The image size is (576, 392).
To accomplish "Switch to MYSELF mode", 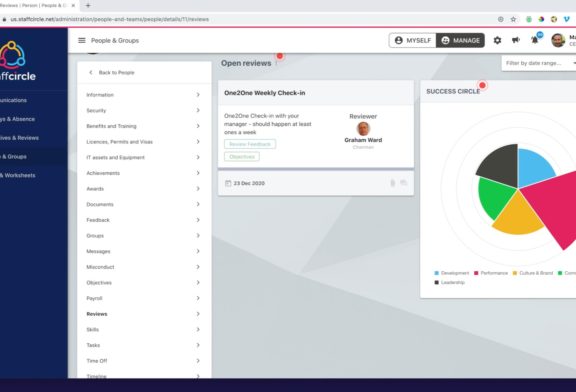I will click(x=413, y=40).
